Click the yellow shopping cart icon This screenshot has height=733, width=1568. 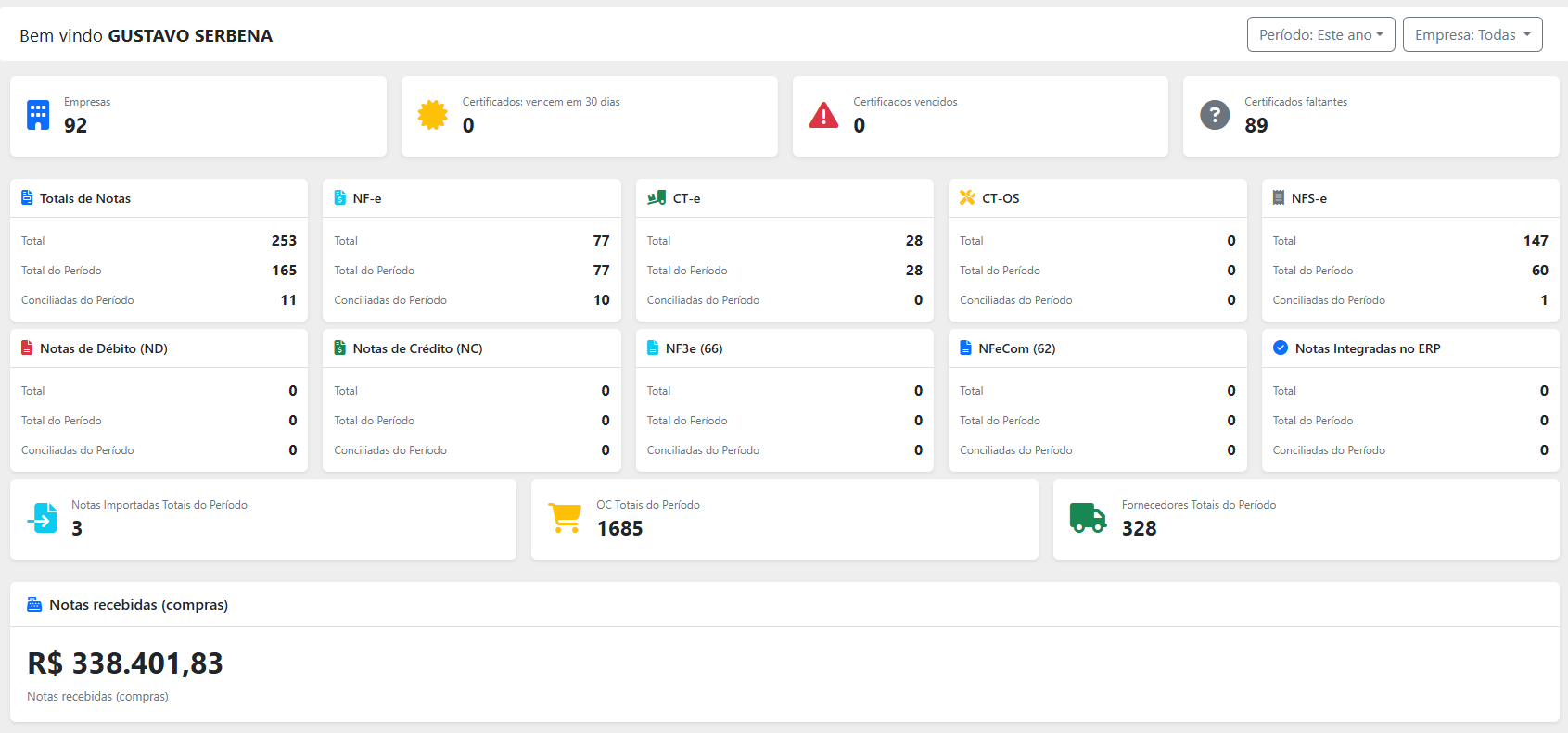click(565, 518)
